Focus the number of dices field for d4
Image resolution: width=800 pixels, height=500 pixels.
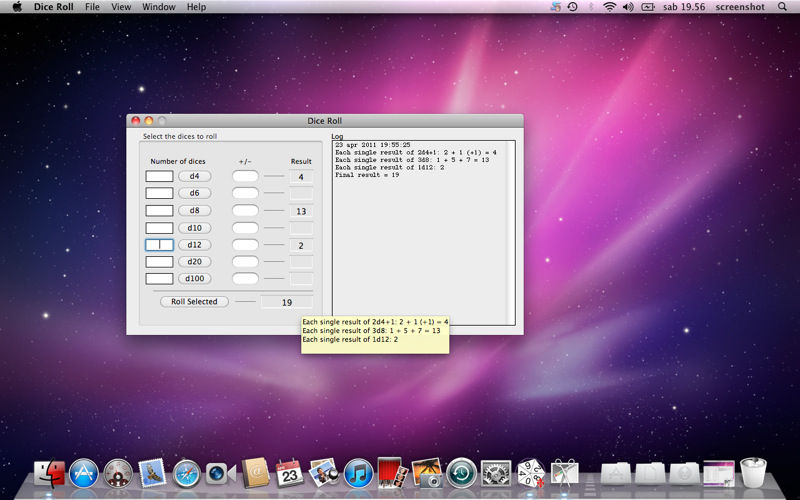[x=159, y=176]
